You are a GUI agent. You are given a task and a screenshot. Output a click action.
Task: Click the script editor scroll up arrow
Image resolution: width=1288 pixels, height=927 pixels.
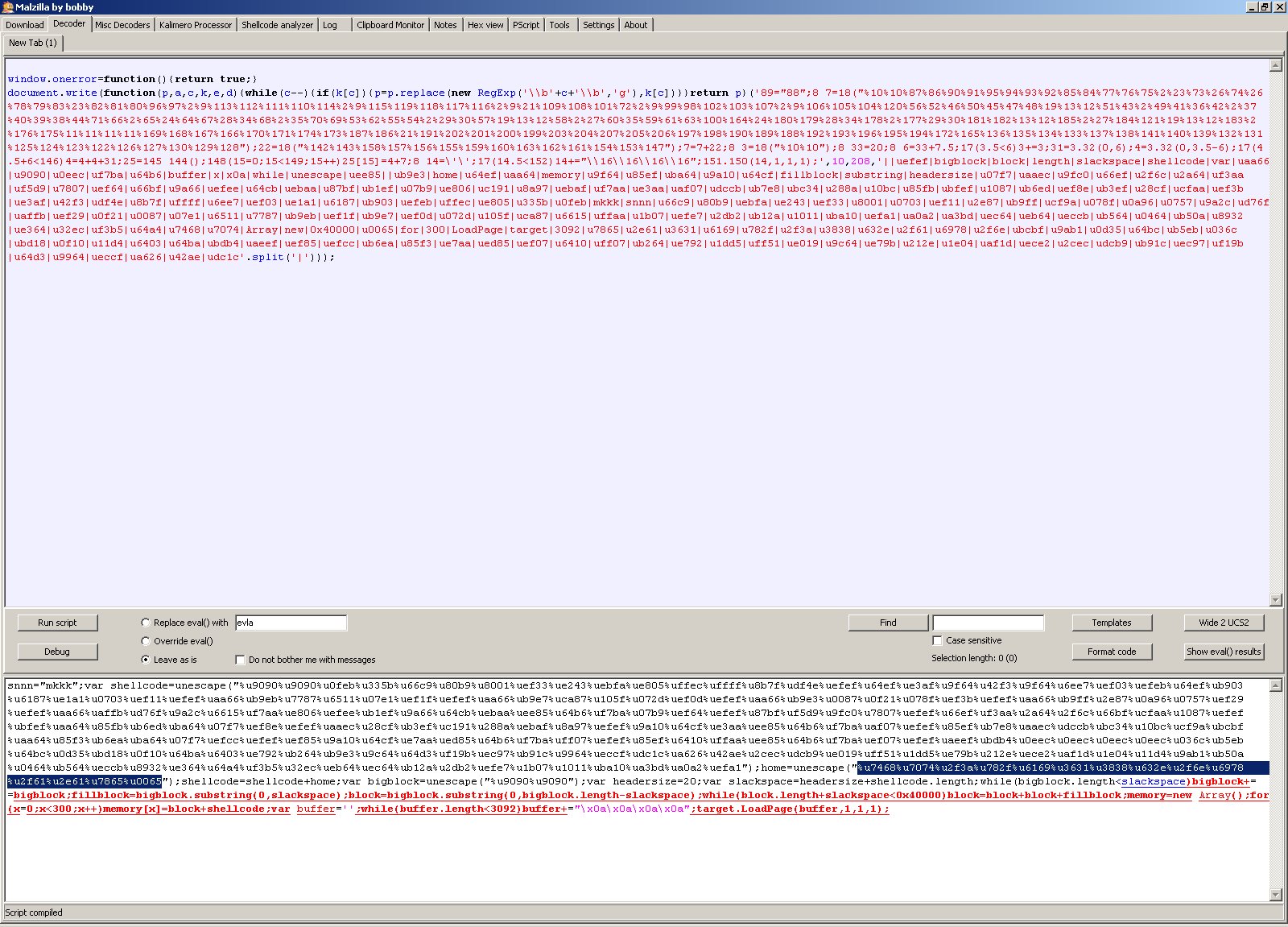pos(1275,65)
